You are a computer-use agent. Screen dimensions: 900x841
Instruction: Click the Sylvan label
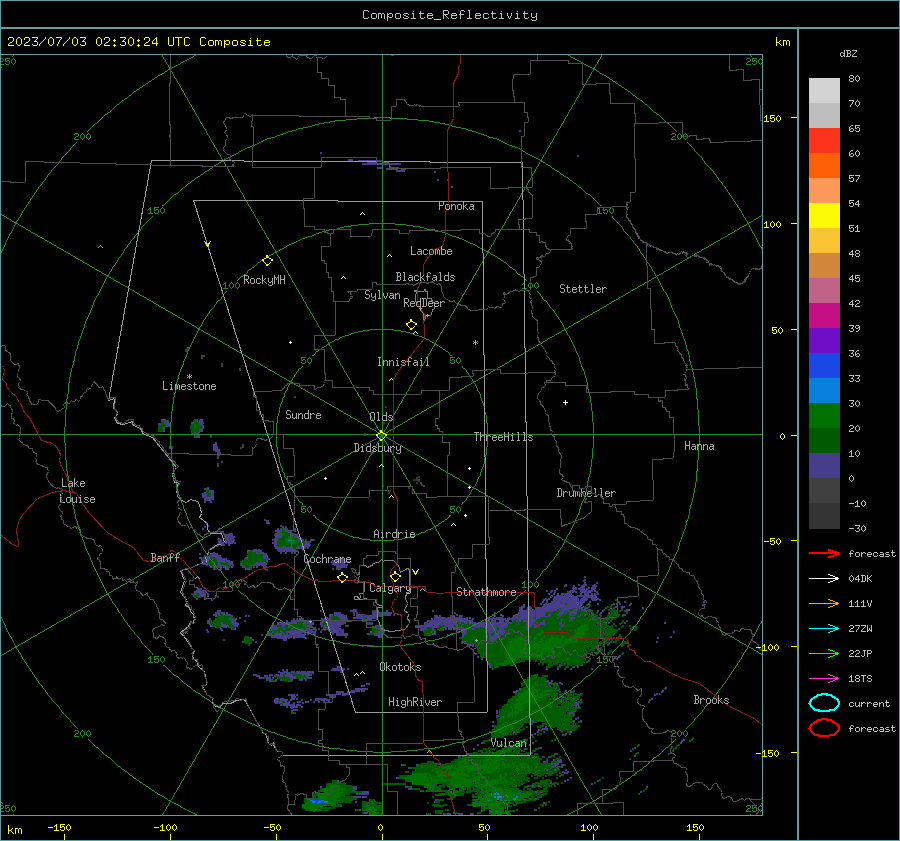click(382, 295)
